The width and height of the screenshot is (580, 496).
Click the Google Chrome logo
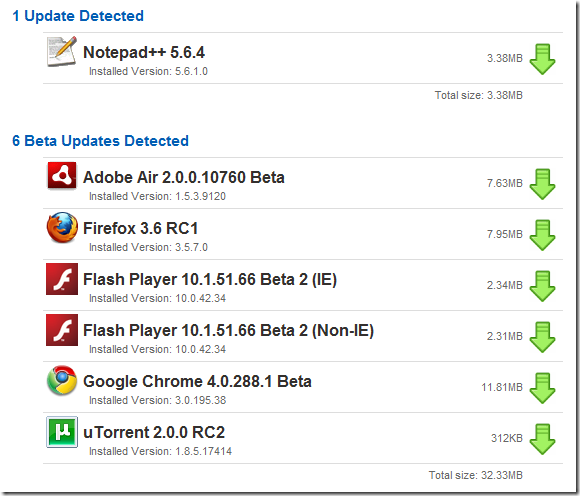(62, 380)
